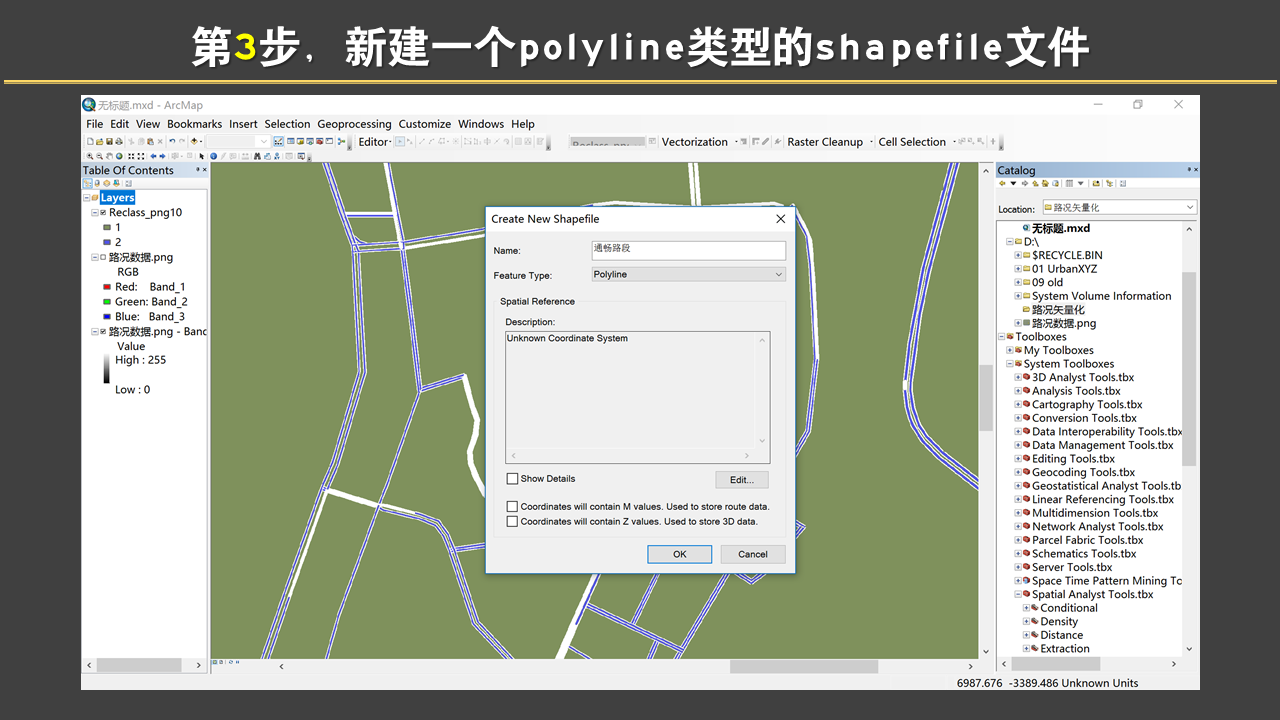Image resolution: width=1280 pixels, height=720 pixels.
Task: Click the Save icon in ArcMap
Action: click(109, 142)
